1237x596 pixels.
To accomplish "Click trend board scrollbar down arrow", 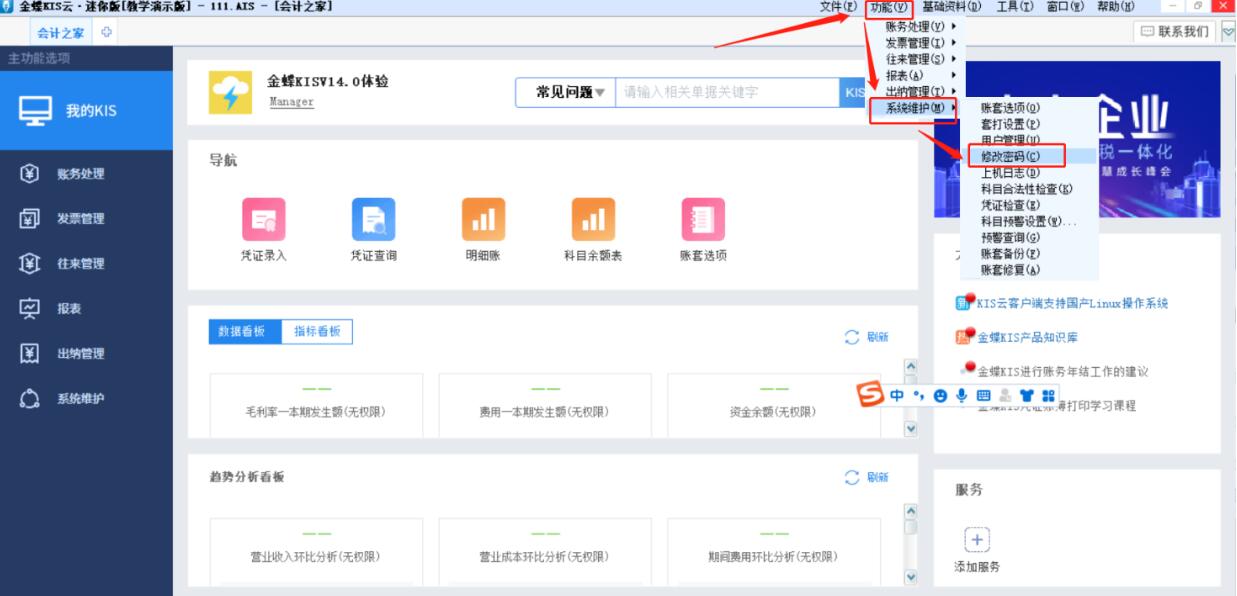I will tap(910, 576).
